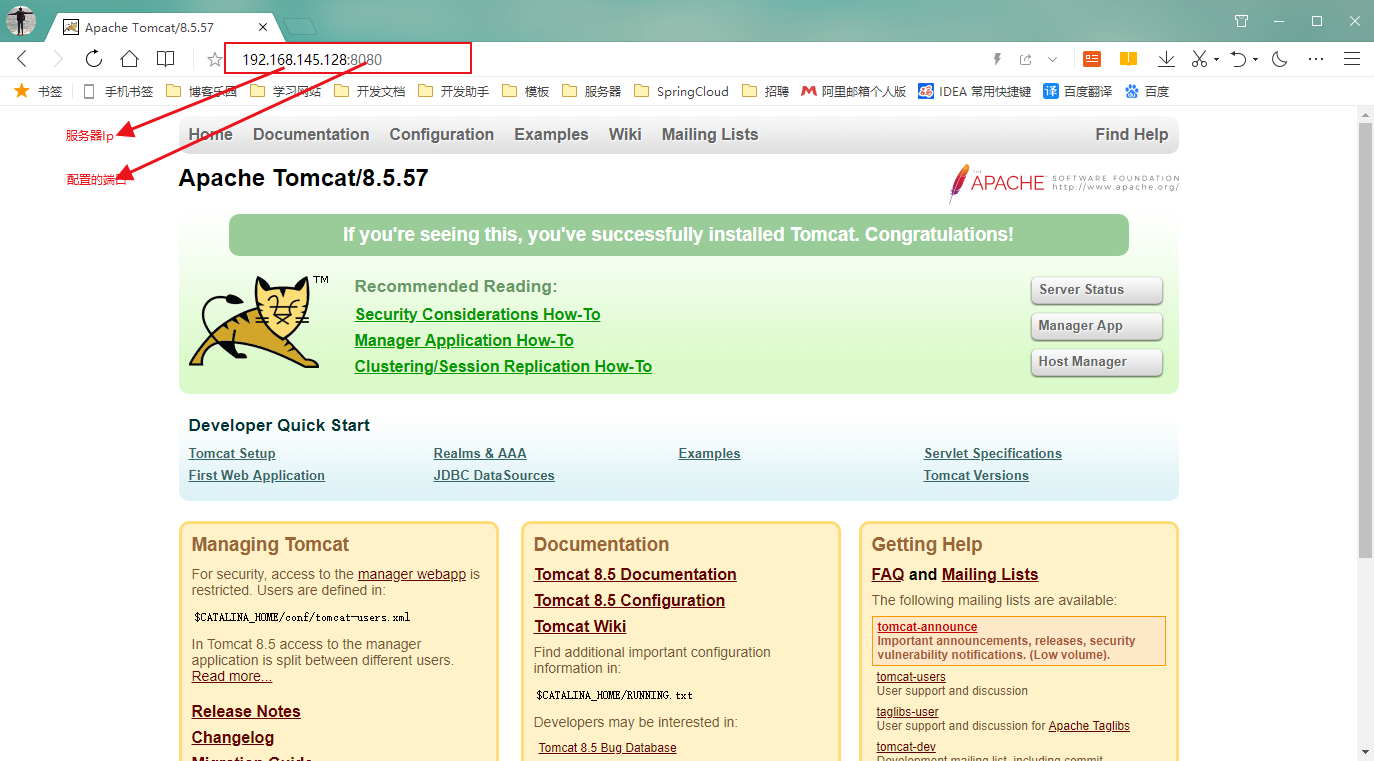Open the 开发文档 bookmark folder
Screen dimensions: 1374x761
(x=370, y=91)
